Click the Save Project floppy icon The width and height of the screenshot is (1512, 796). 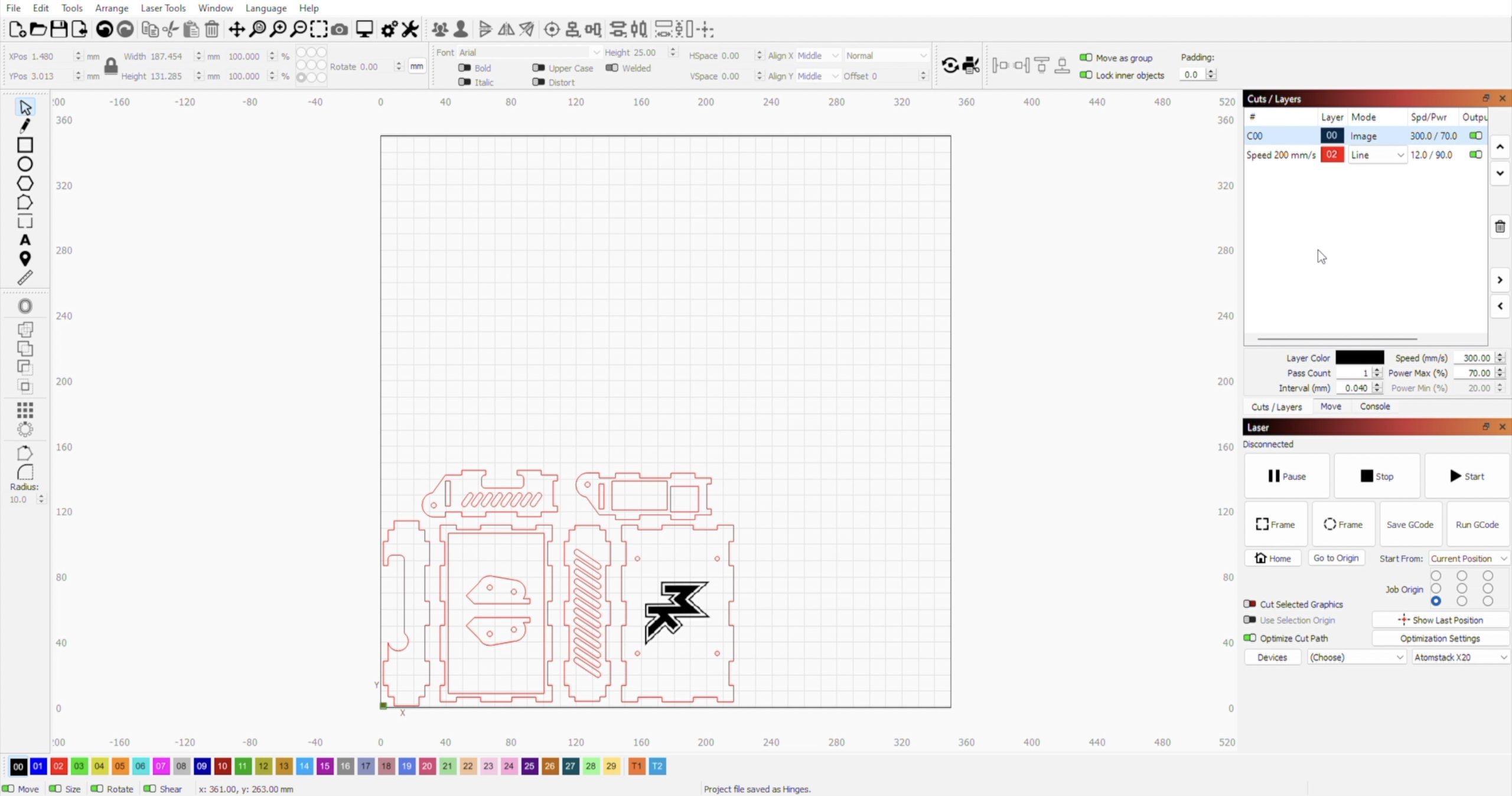(58, 29)
